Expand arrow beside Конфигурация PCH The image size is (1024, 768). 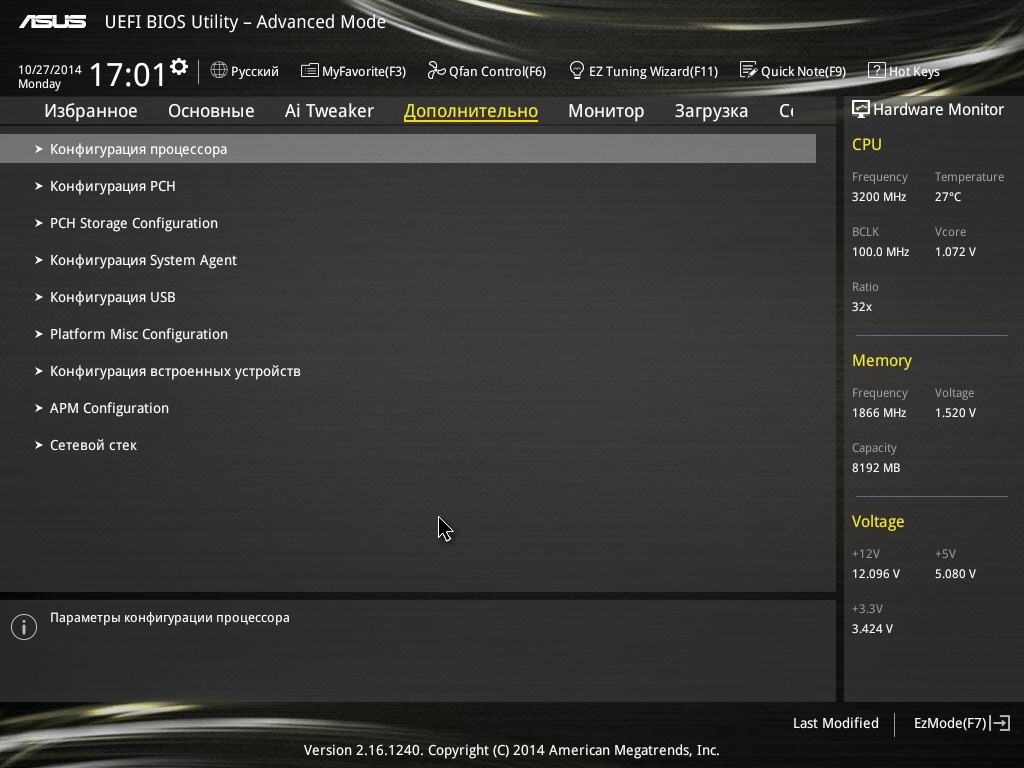(x=39, y=186)
